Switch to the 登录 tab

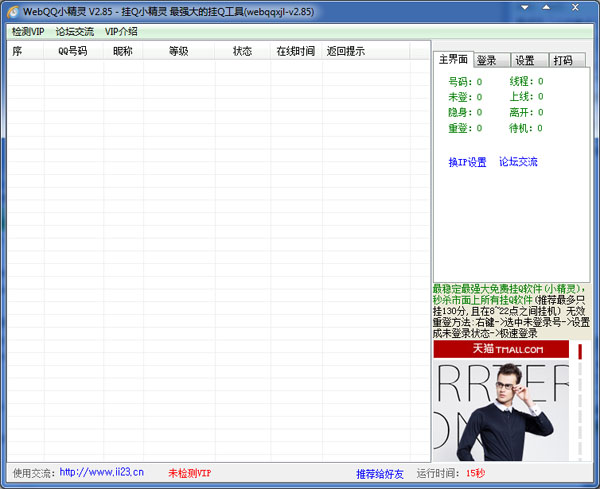tap(492, 60)
